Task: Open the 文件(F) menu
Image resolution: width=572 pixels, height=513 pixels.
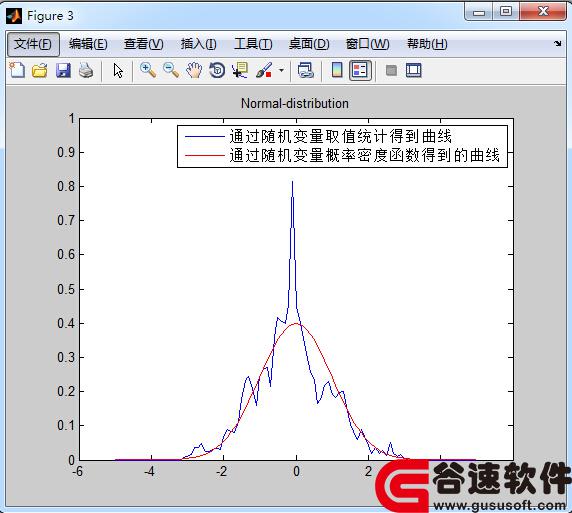Action: pos(33,44)
